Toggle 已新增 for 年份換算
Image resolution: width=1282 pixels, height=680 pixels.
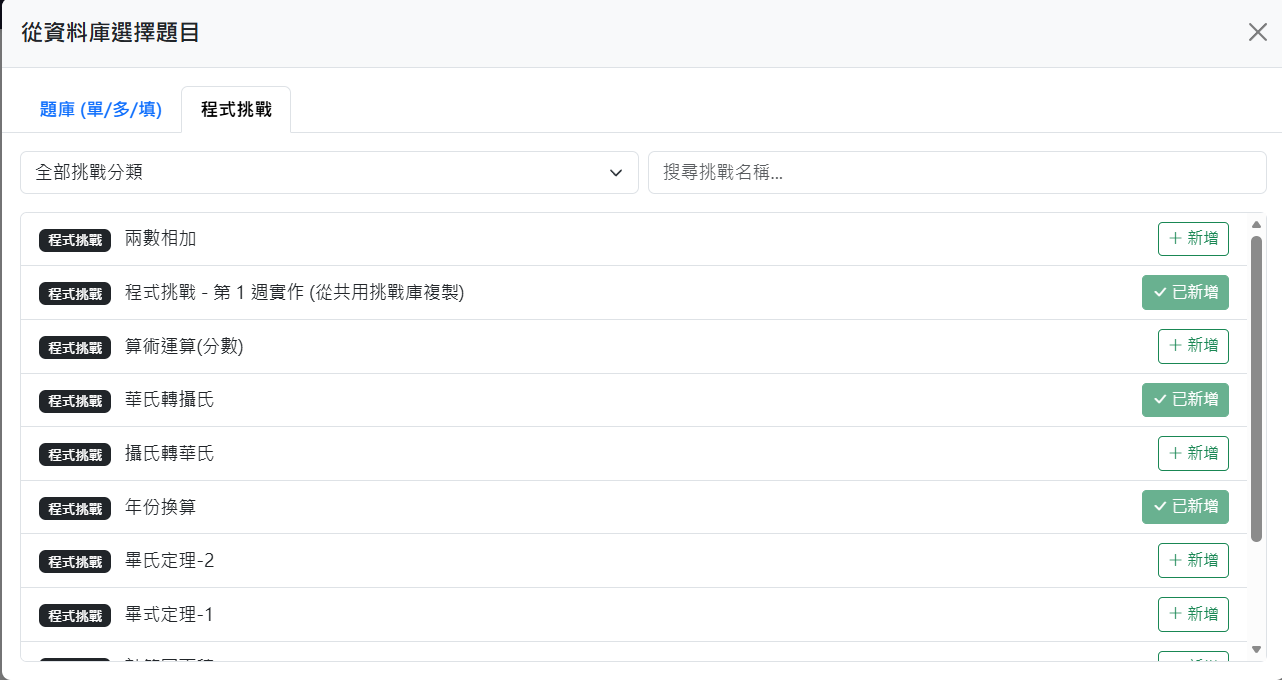click(x=1185, y=507)
